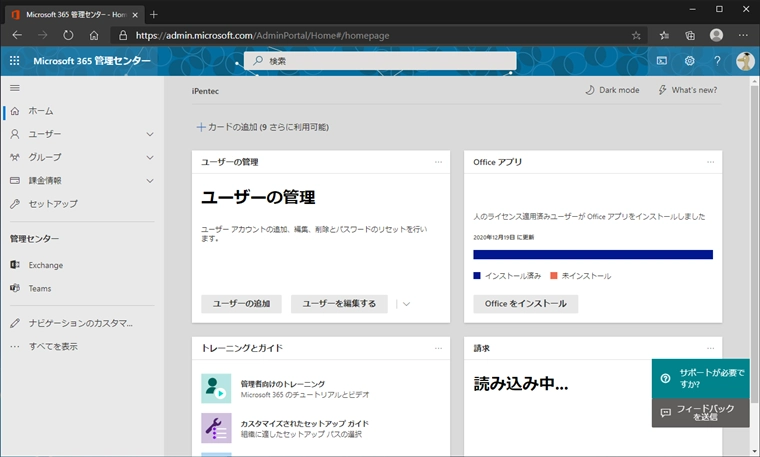Viewport: 760px width, 457px height.
Task: Click the pencil icon for navigation customization
Action: (x=15, y=323)
